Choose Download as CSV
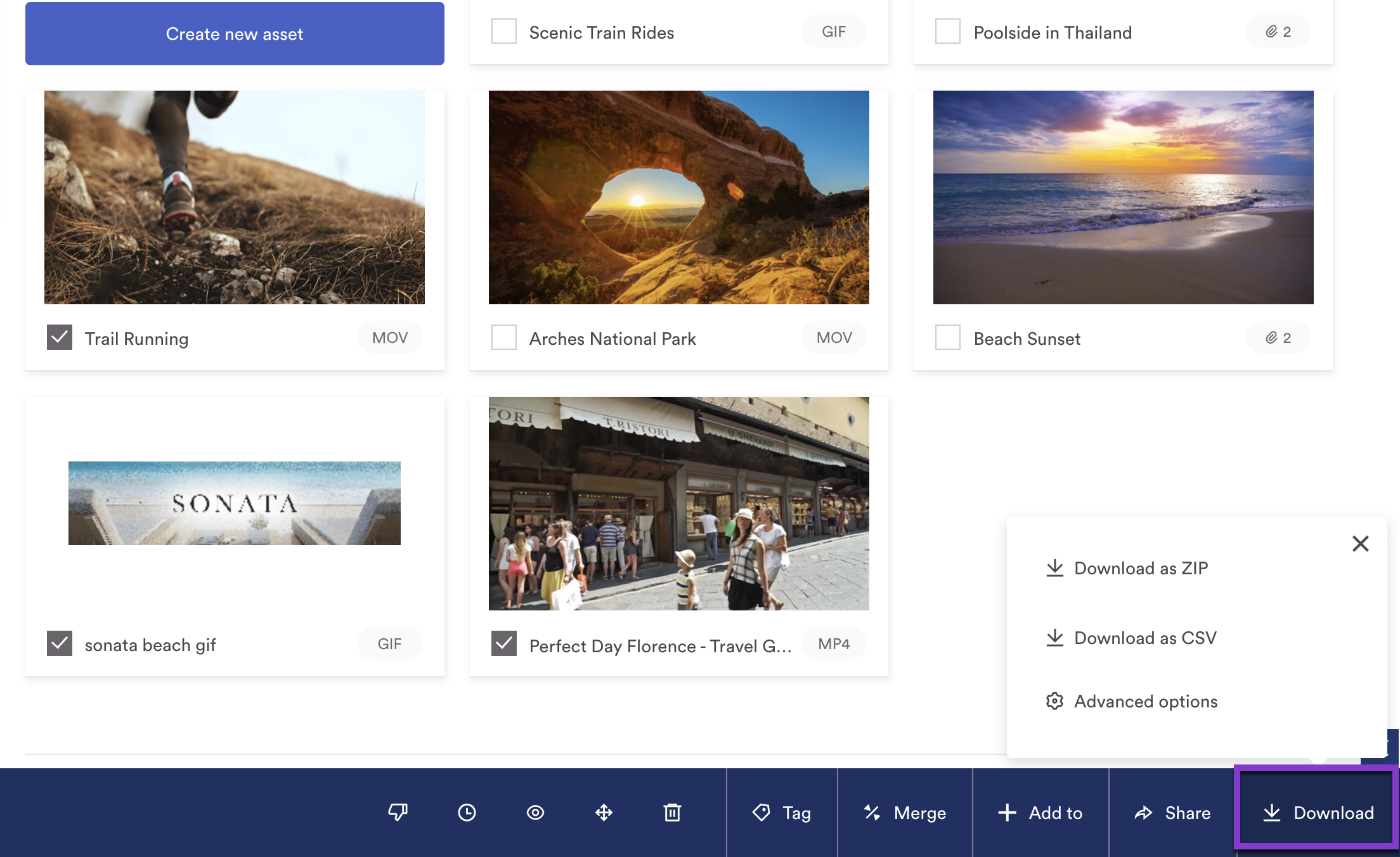This screenshot has width=1400, height=857. [1131, 638]
